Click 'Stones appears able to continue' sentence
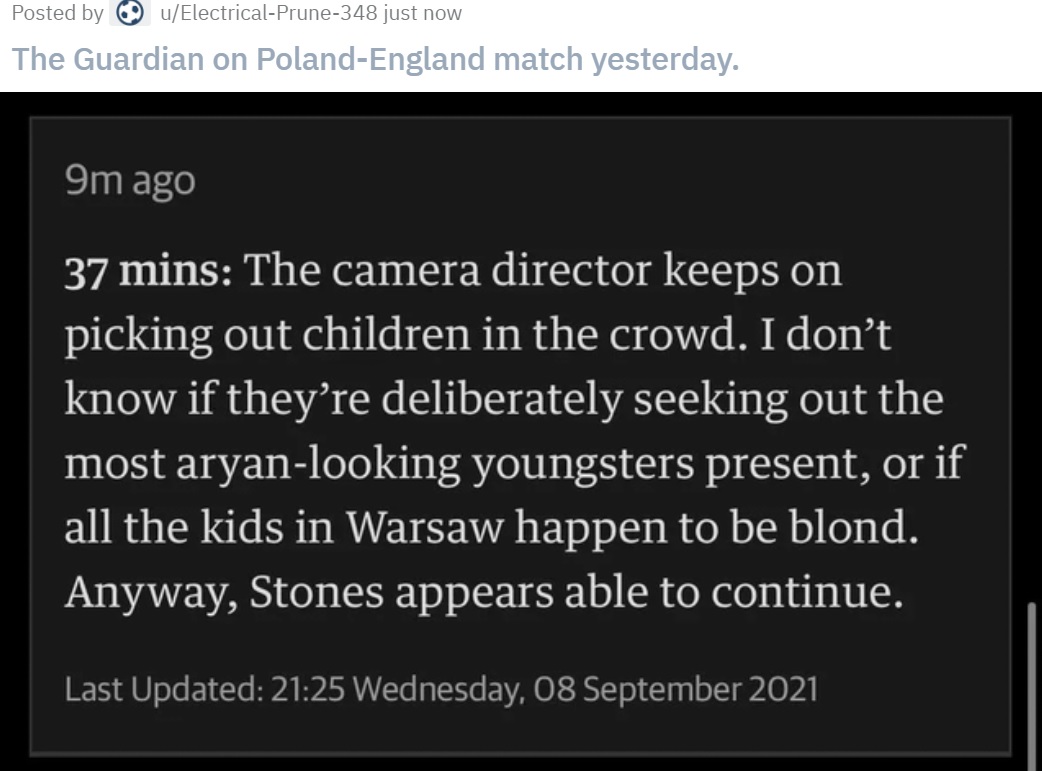This screenshot has width=1042, height=771. pyautogui.click(x=575, y=593)
